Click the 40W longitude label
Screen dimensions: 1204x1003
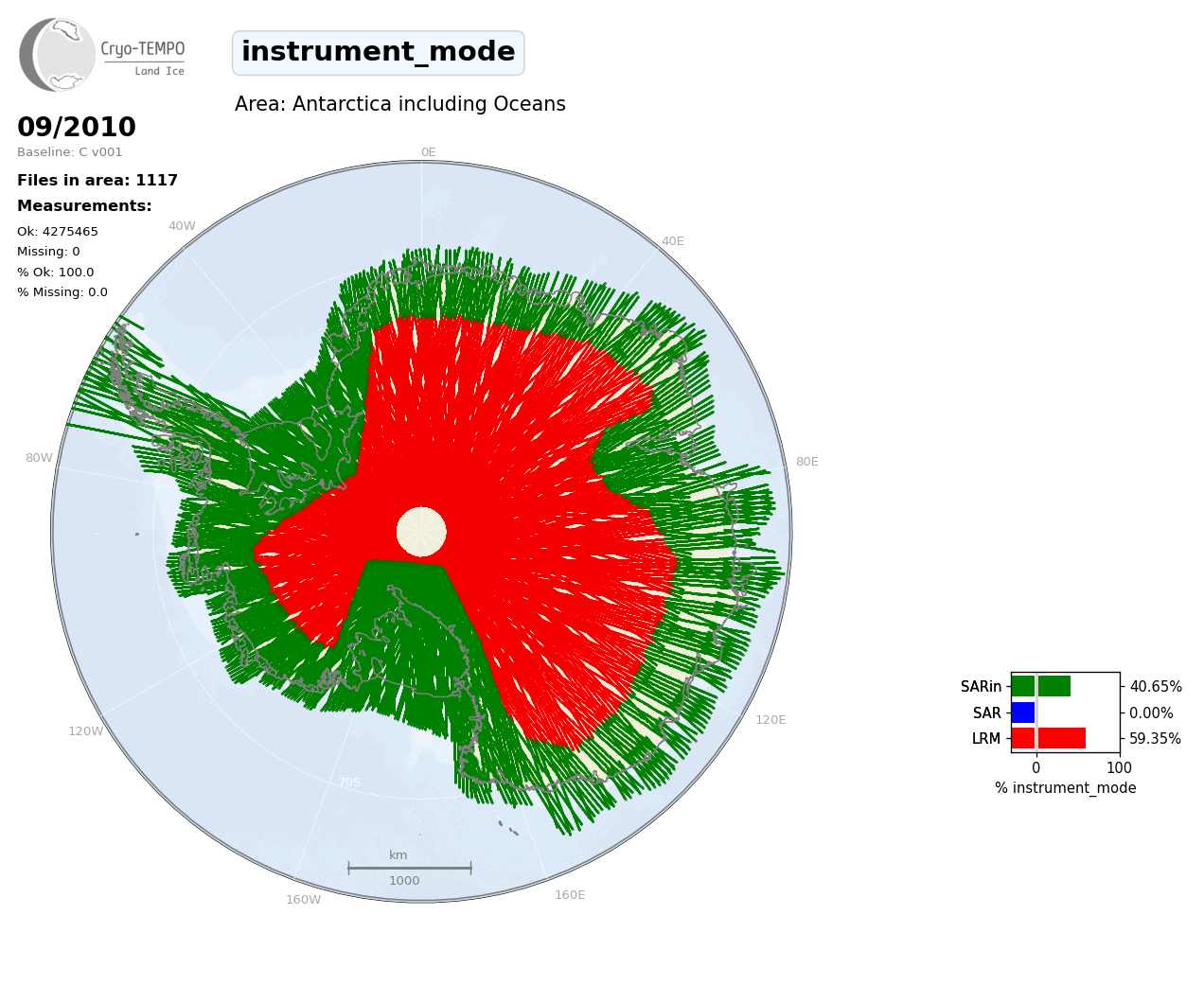(182, 226)
